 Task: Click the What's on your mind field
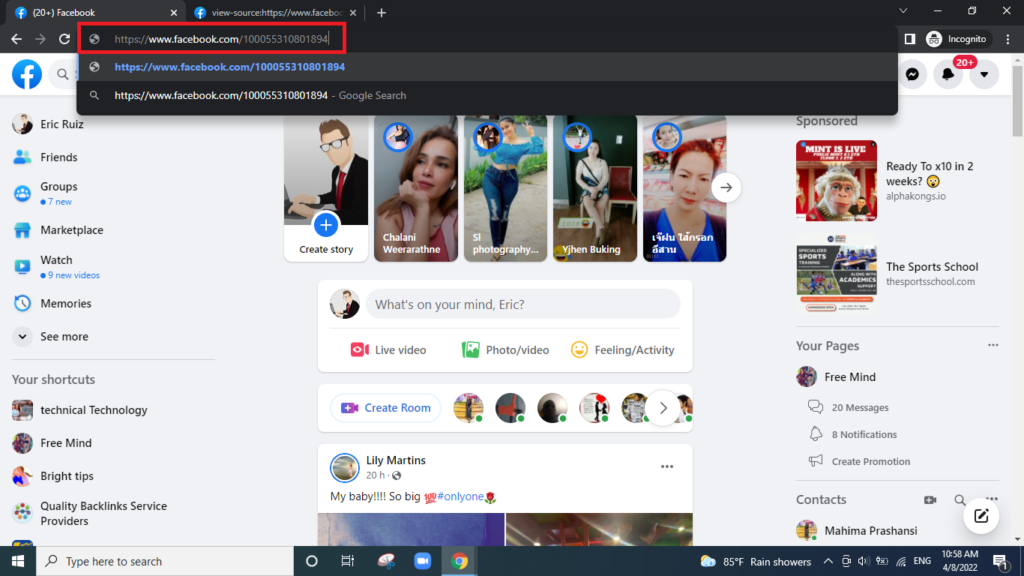[522, 305]
